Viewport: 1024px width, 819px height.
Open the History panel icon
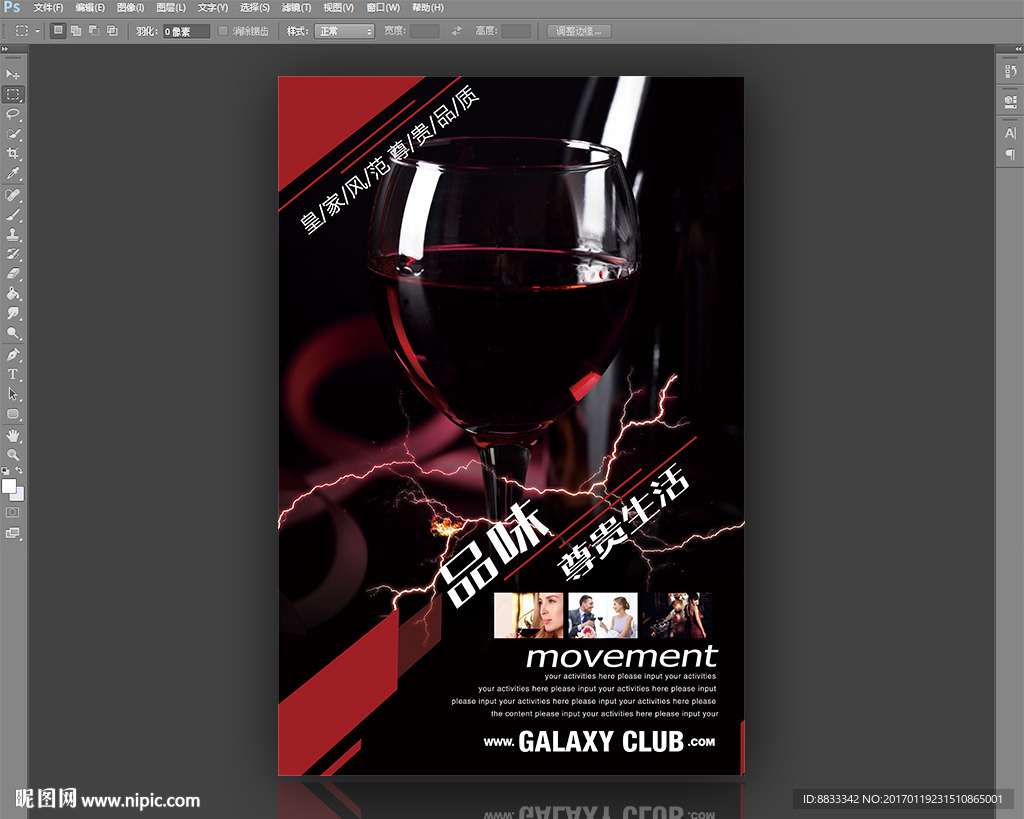[x=1010, y=72]
